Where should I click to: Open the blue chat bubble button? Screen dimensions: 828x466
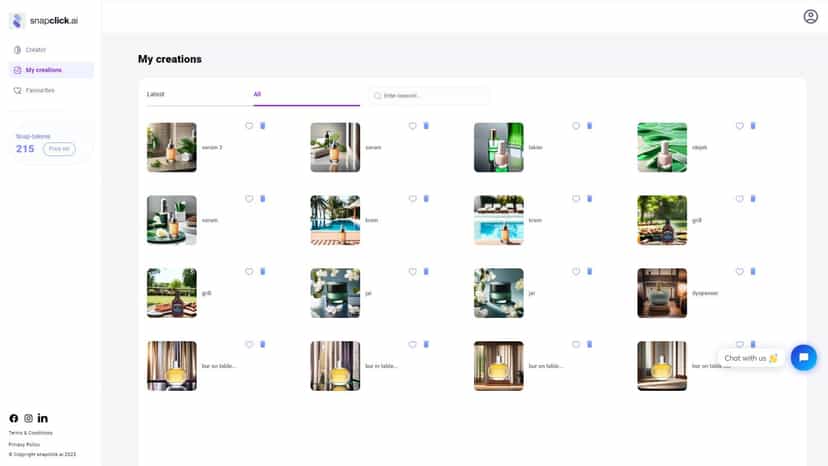pyautogui.click(x=804, y=358)
